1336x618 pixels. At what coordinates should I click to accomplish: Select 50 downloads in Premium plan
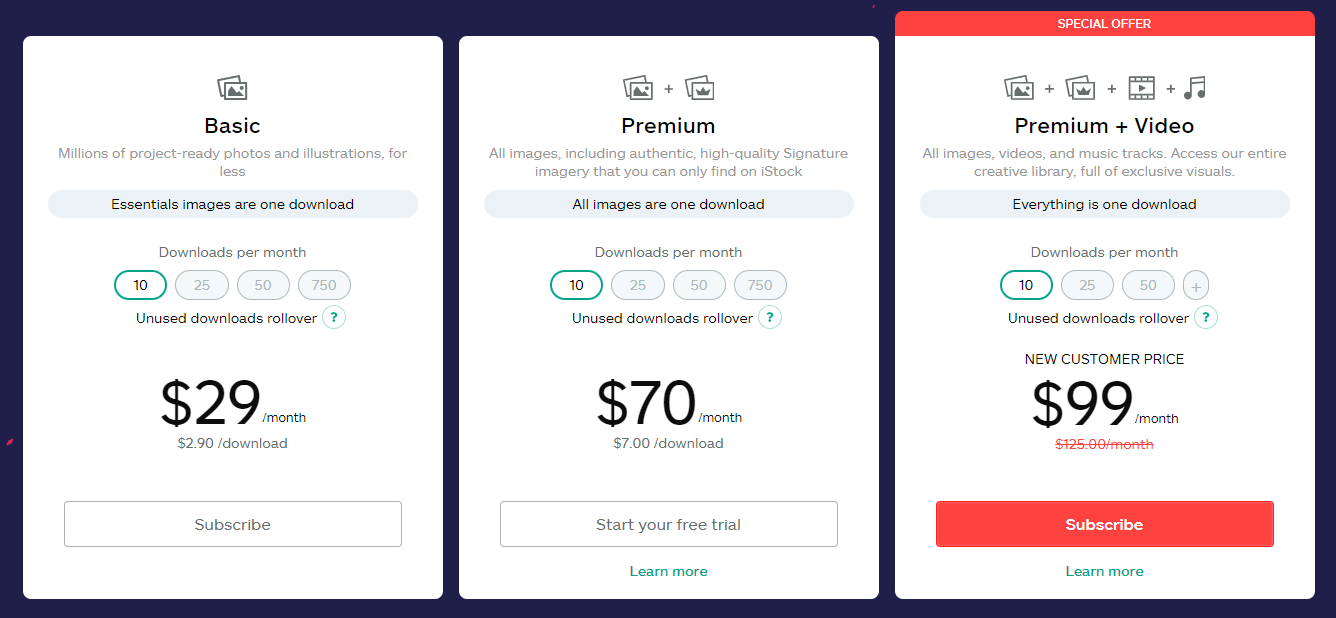699,285
